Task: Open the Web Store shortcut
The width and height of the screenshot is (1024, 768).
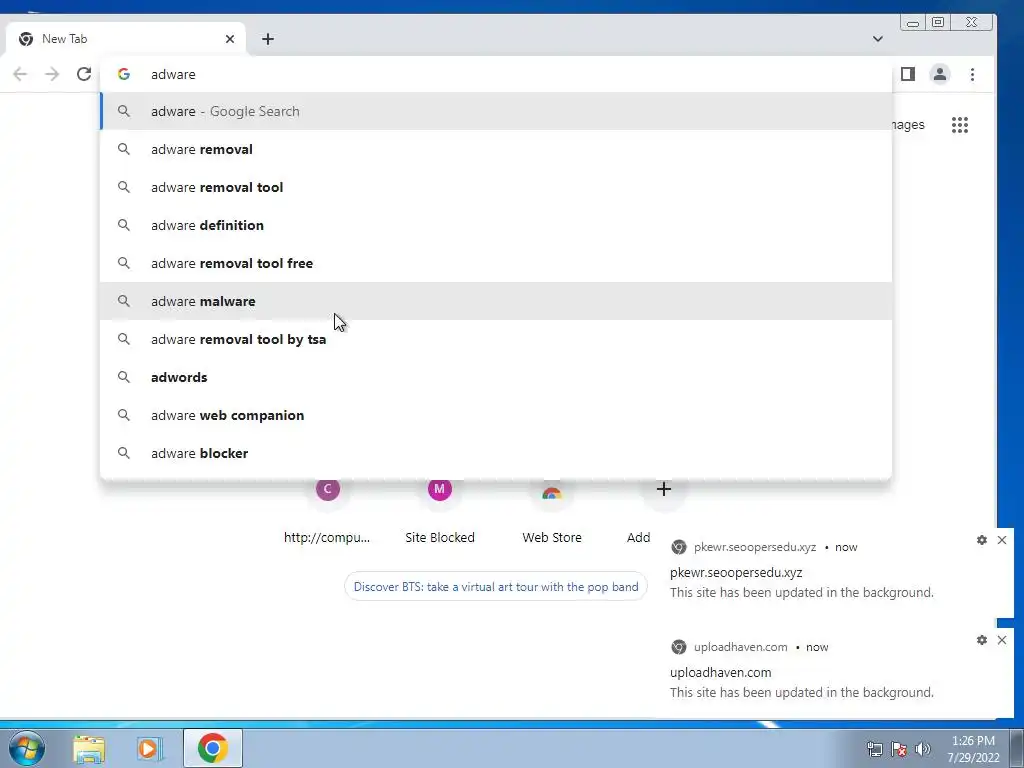Action: [x=552, y=513]
